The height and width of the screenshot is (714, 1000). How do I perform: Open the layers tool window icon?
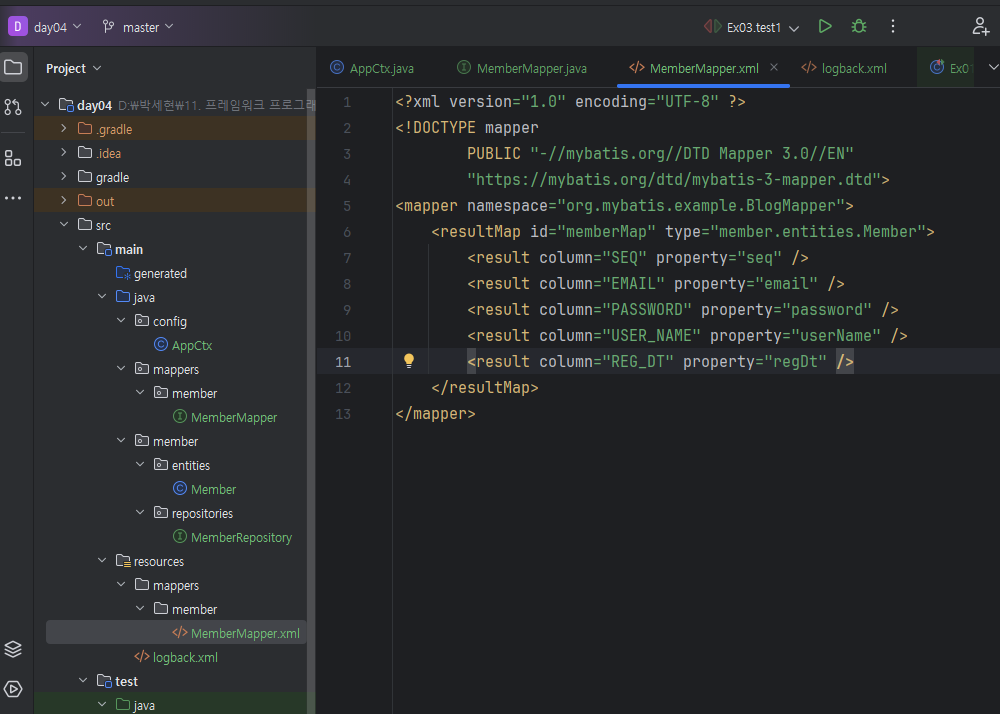point(13,649)
